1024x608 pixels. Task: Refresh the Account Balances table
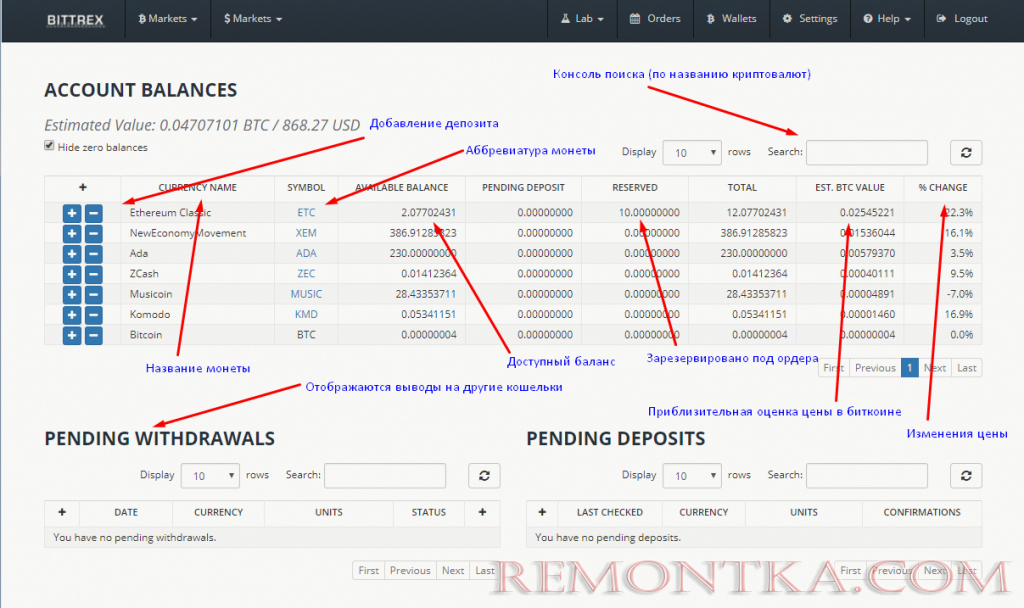pos(966,153)
